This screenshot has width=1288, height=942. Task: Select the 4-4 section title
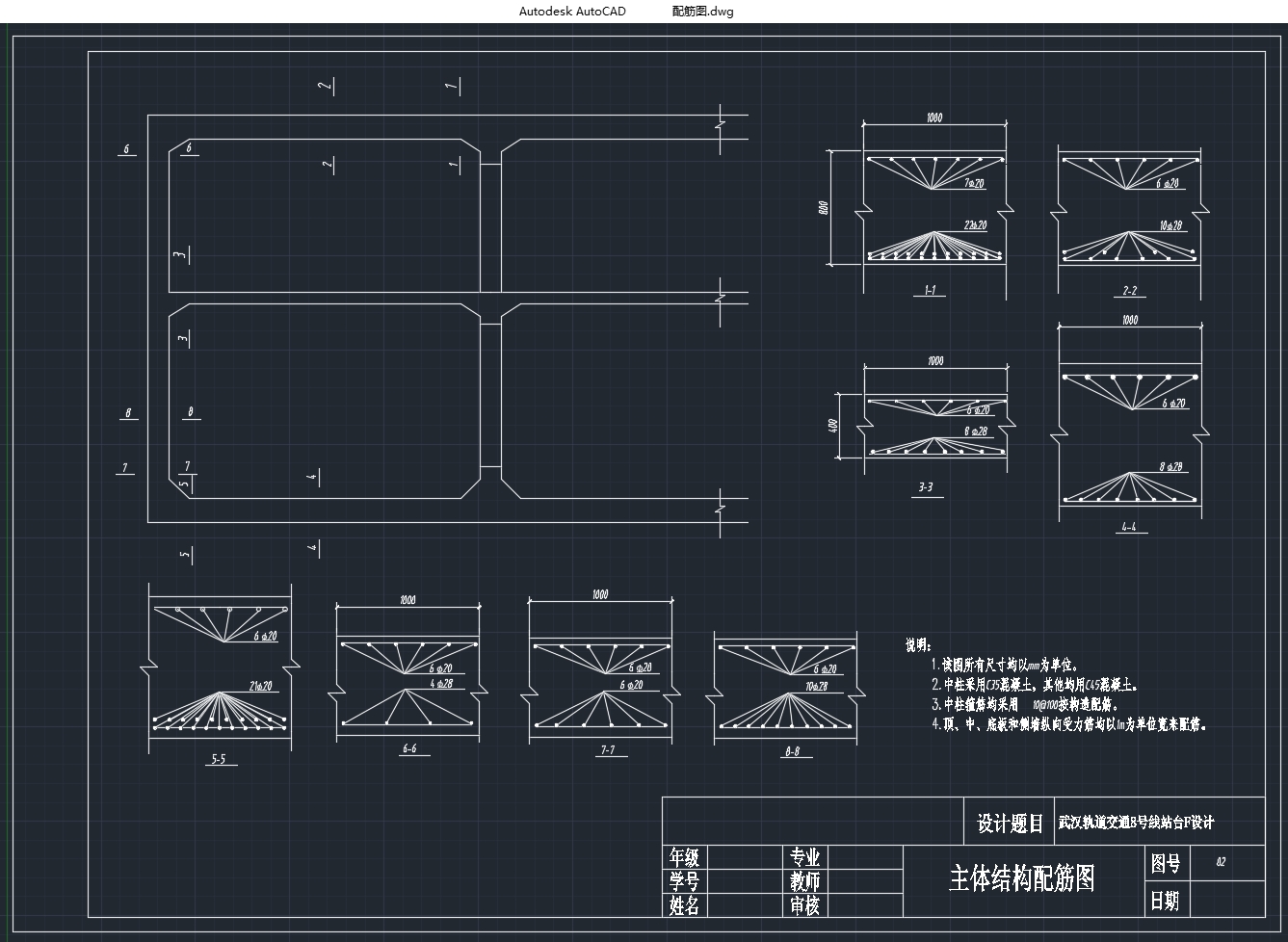pos(1128,527)
